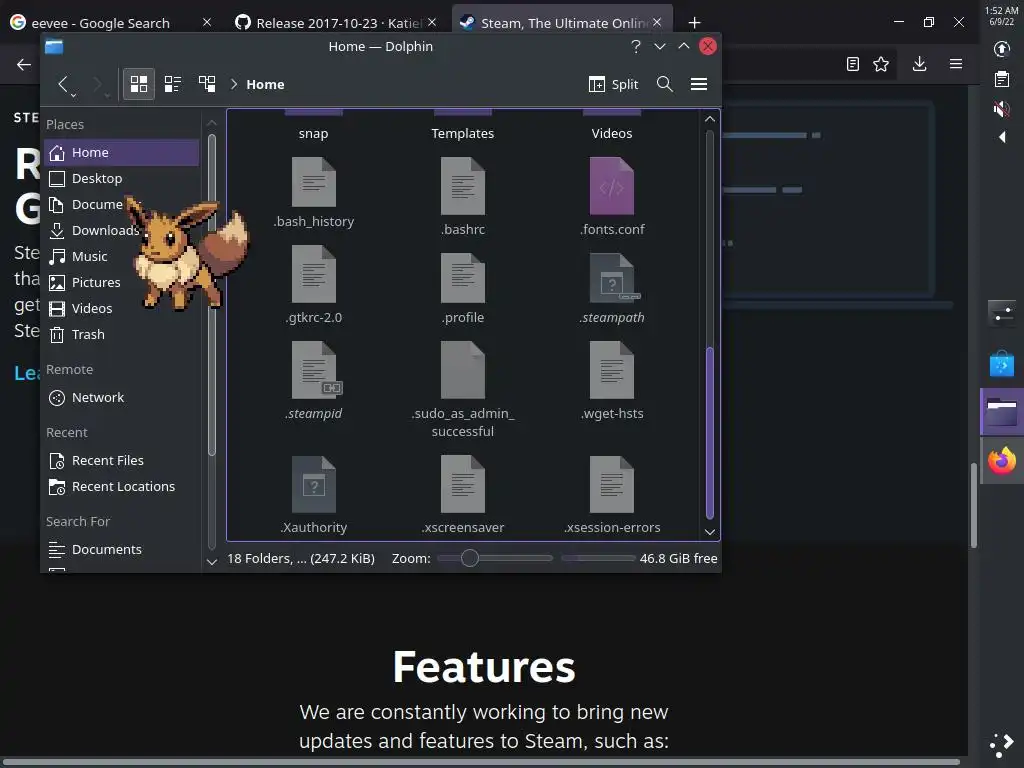
Task: Click Firefox icon in task panel
Action: (1002, 460)
